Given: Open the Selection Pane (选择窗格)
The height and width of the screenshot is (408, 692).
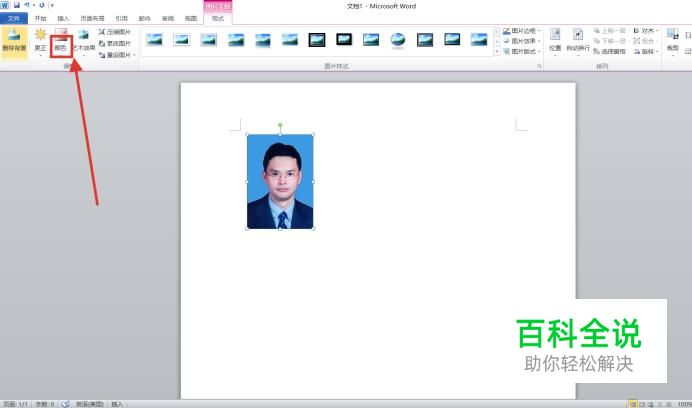Looking at the screenshot, I should 609,52.
